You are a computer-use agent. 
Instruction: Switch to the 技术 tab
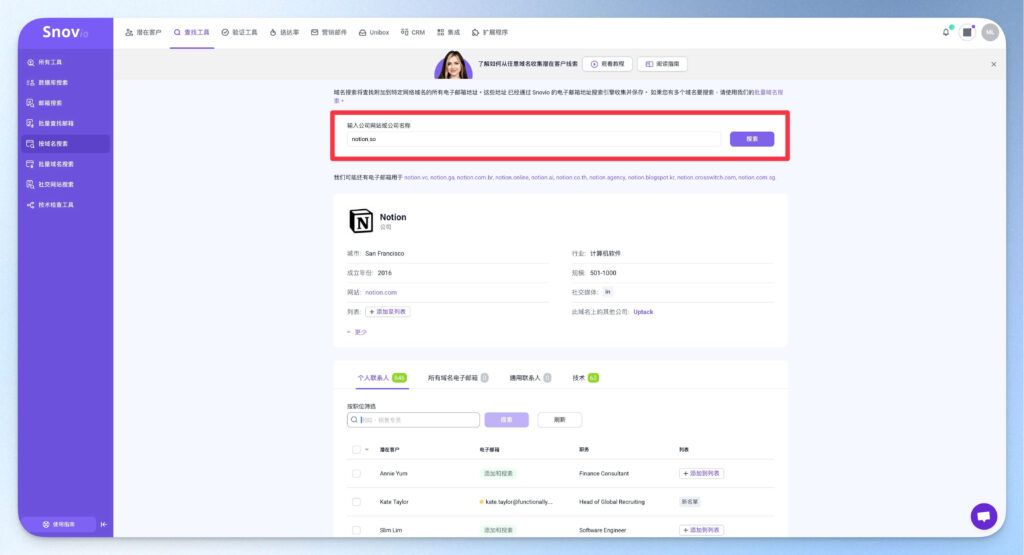585,377
